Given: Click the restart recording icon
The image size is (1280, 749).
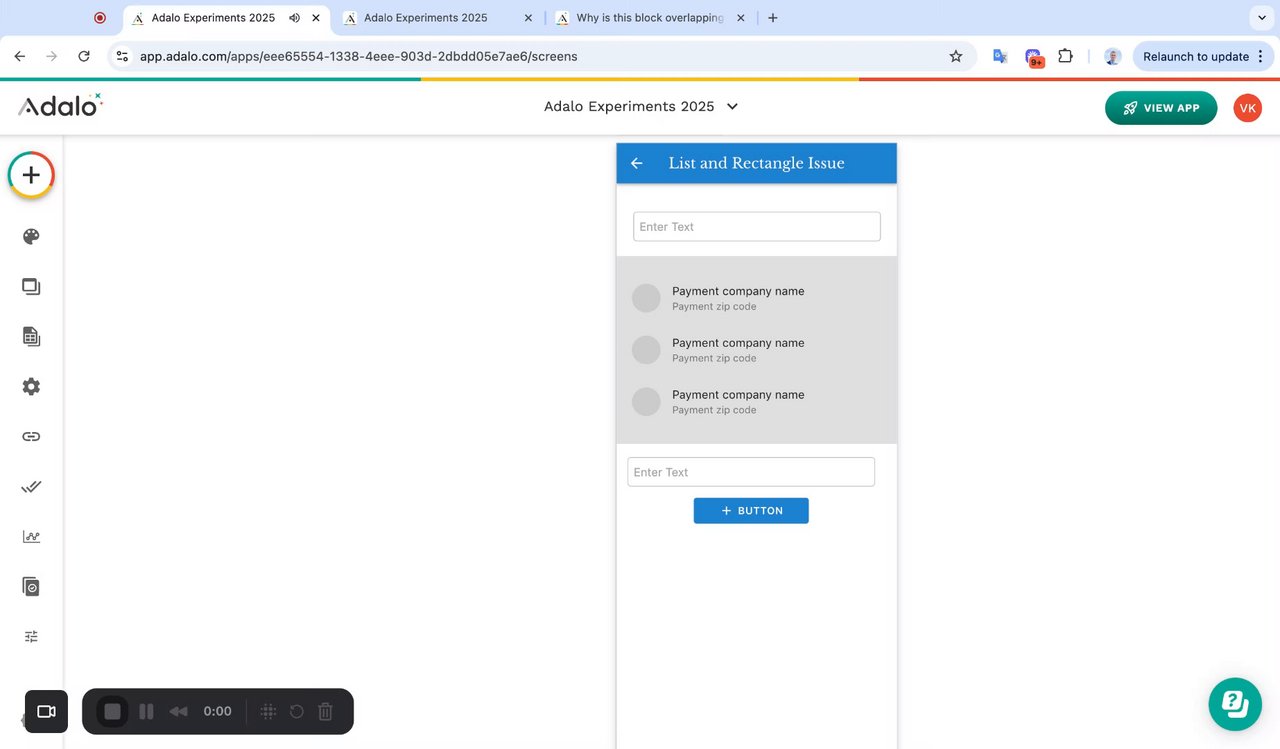Looking at the screenshot, I should point(297,711).
